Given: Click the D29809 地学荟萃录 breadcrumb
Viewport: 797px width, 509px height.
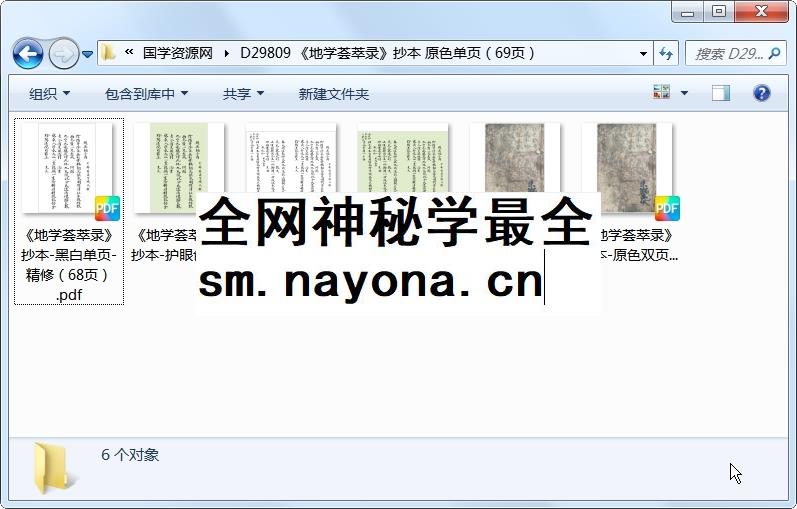Looking at the screenshot, I should click(x=387, y=53).
